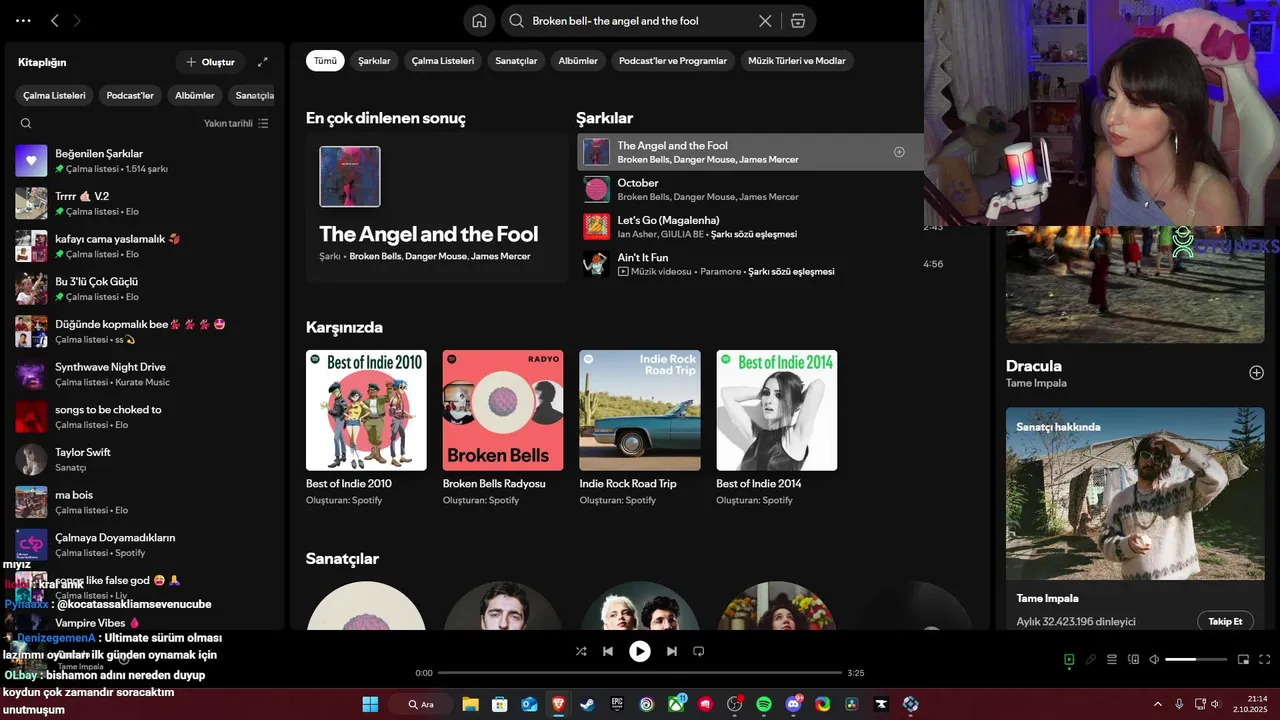Open the Dracula song title link
1280x720 pixels.
1034,366
